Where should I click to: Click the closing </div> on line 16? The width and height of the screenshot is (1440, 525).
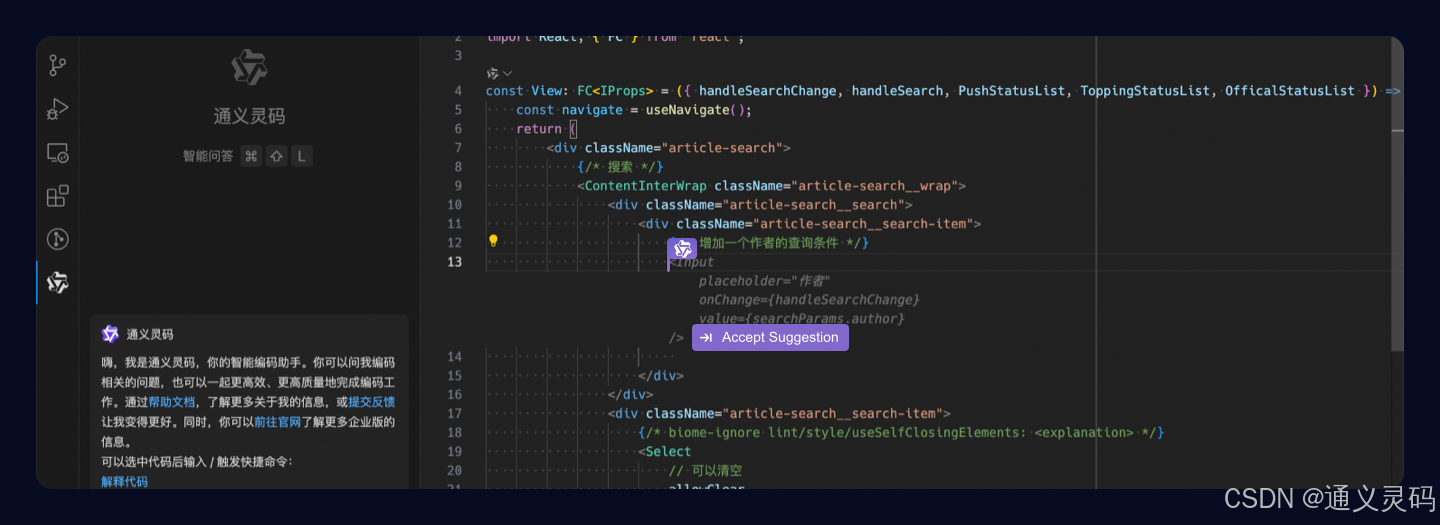(630, 395)
